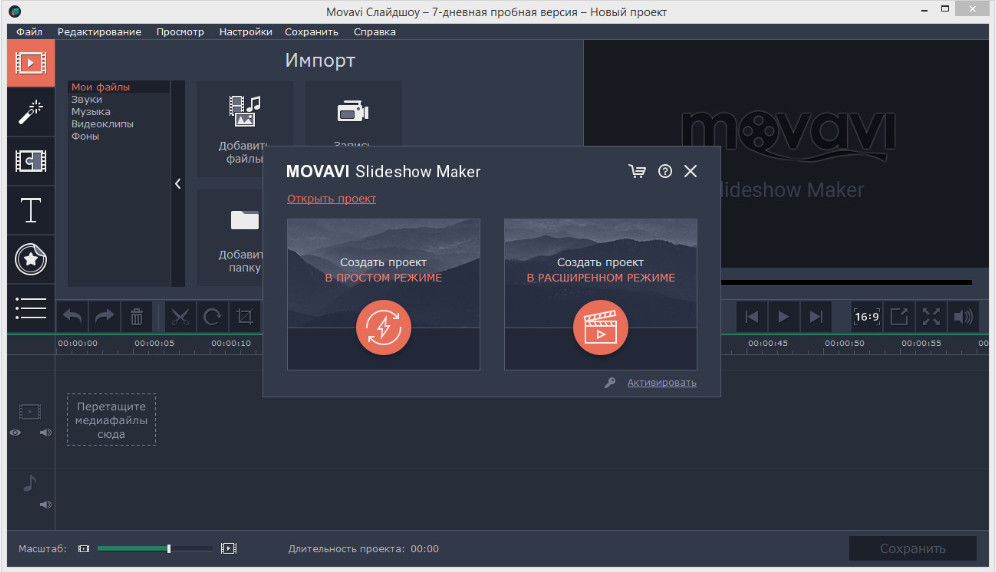Open the Справка menu
Screen dimensions: 996x572
(x=375, y=32)
